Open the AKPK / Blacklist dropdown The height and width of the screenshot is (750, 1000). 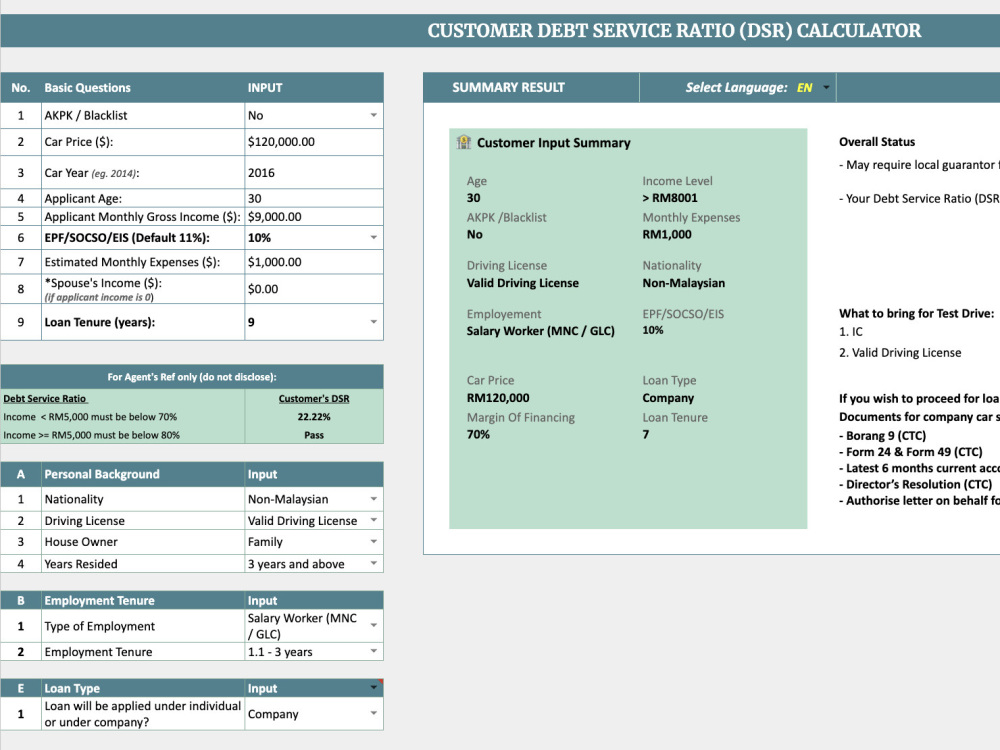pyautogui.click(x=375, y=115)
